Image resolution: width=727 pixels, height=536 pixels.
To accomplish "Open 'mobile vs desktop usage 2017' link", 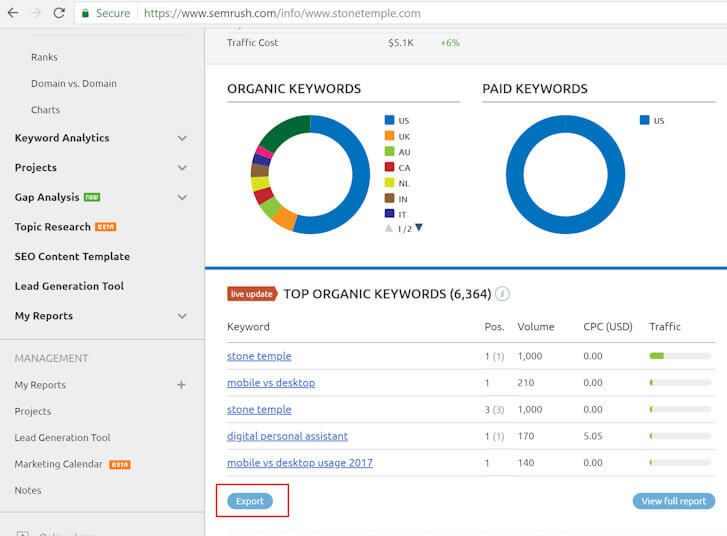I will pyautogui.click(x=300, y=463).
